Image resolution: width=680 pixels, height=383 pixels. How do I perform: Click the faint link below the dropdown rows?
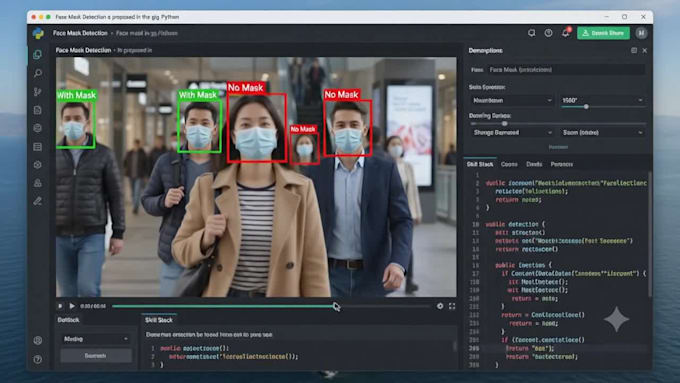pyautogui.click(x=558, y=147)
